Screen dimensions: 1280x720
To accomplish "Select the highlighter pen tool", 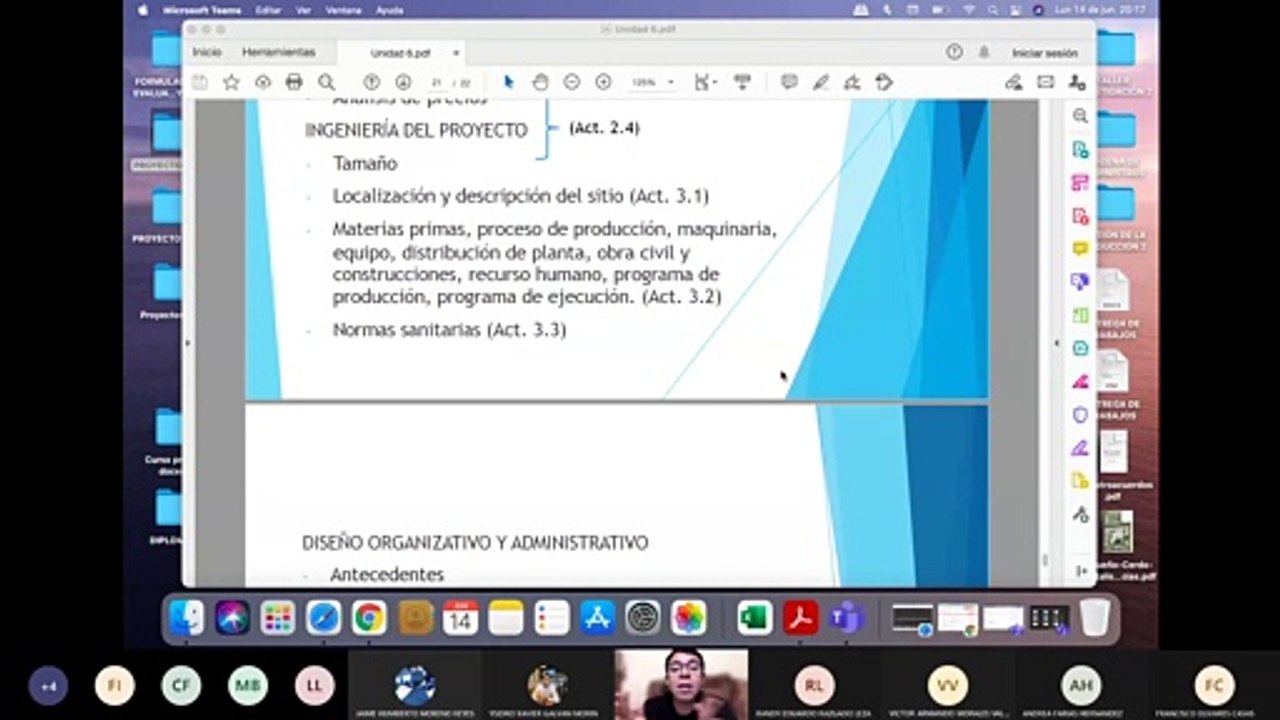I will coord(821,83).
